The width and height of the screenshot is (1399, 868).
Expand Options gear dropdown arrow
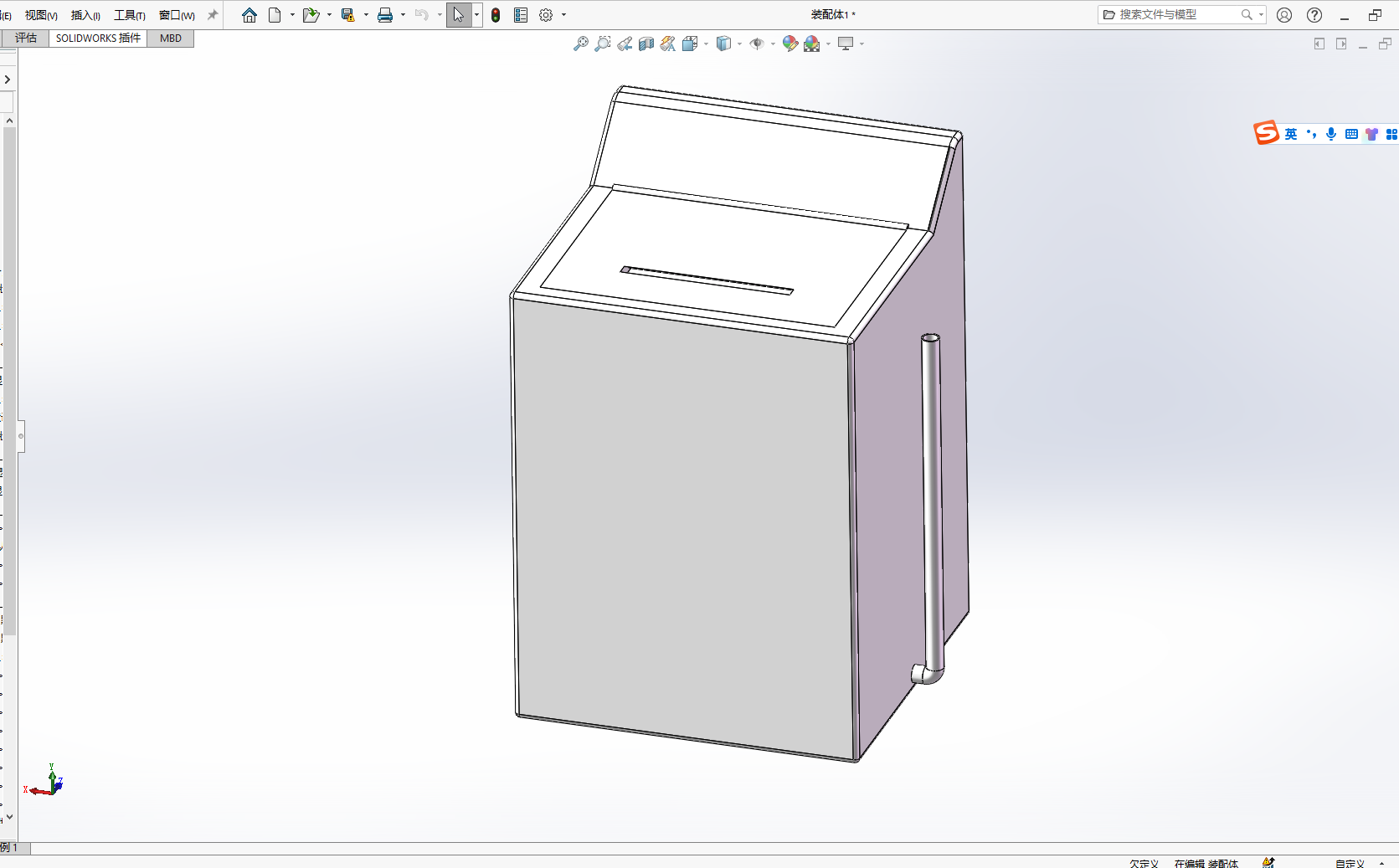[563, 15]
